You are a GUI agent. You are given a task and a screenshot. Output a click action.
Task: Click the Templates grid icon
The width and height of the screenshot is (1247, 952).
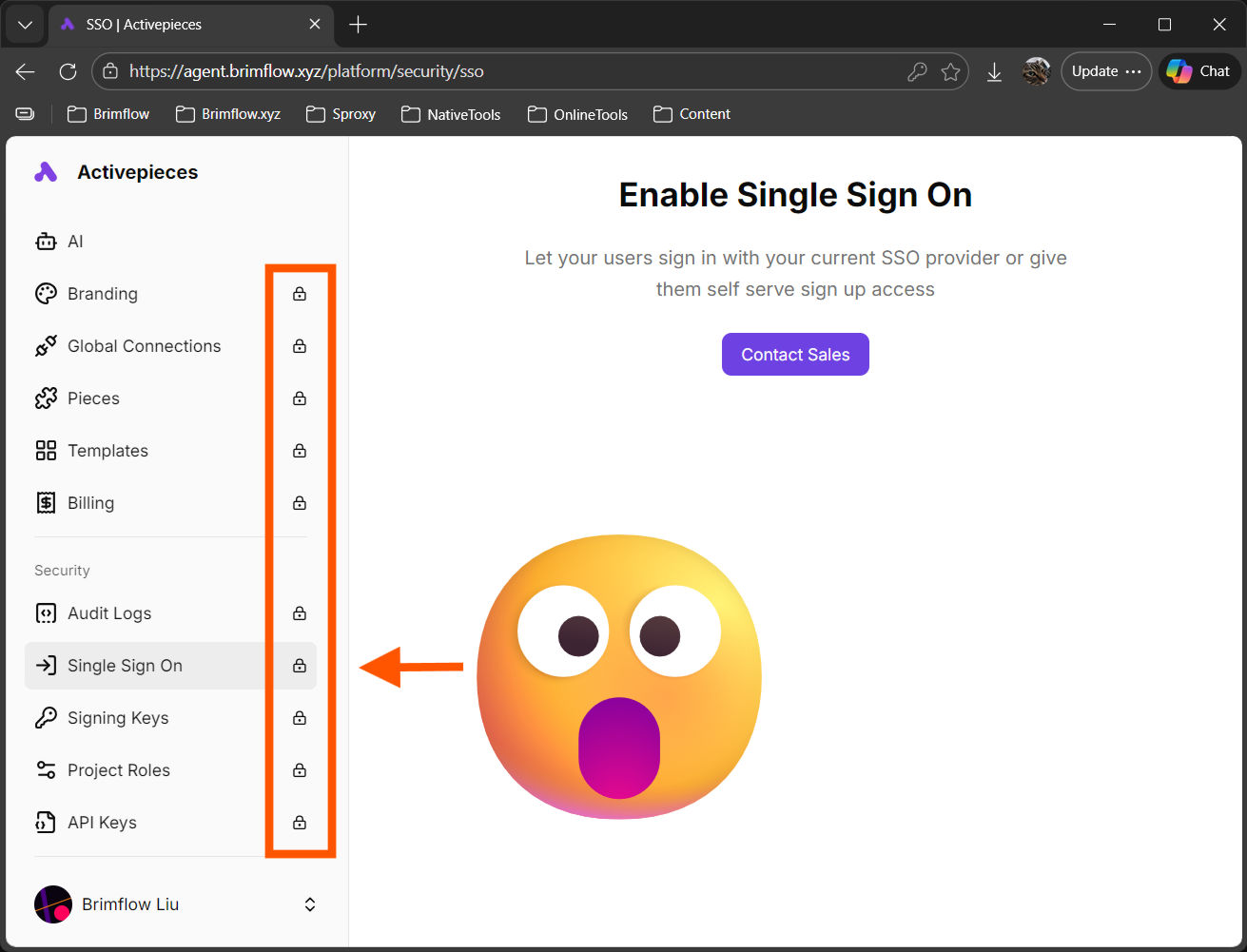(x=46, y=451)
